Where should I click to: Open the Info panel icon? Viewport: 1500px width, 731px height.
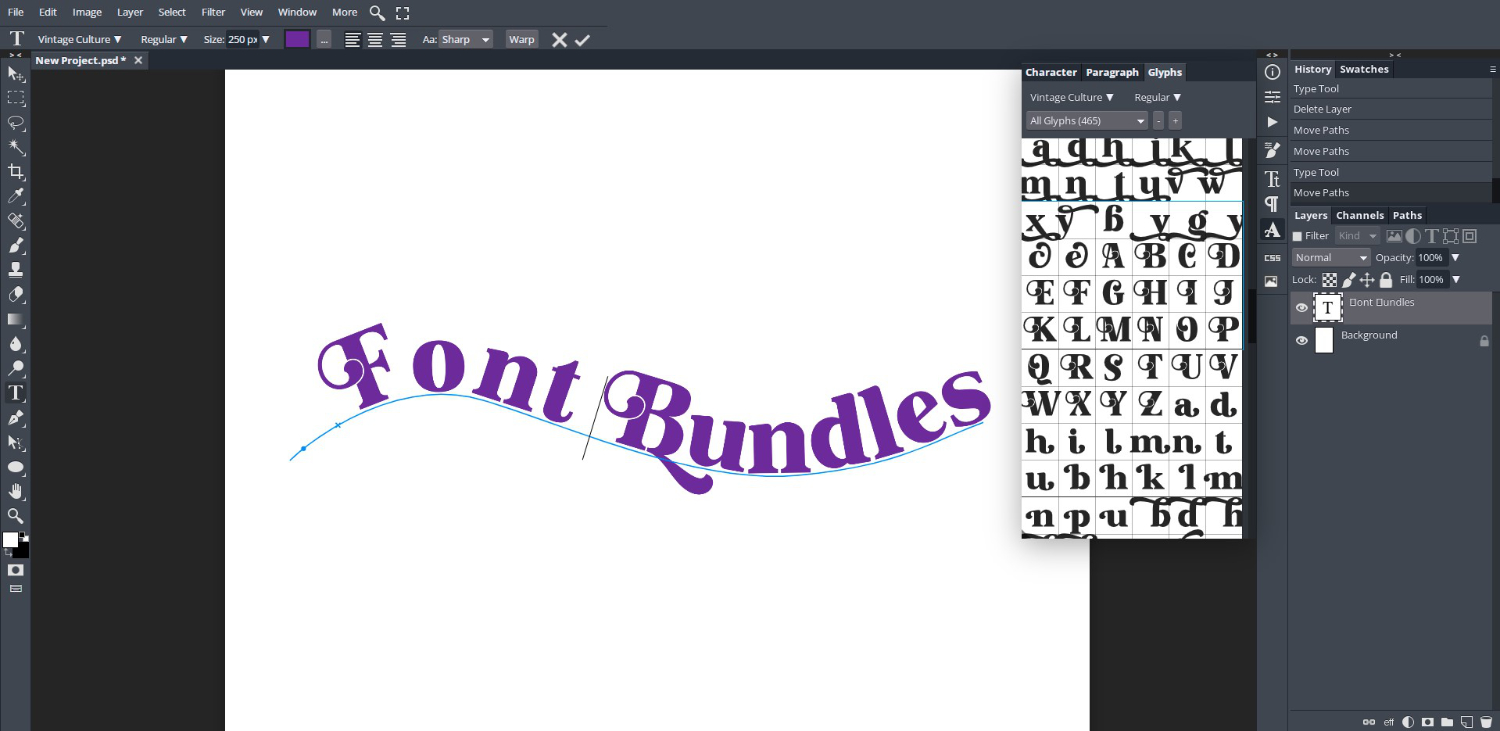coord(1272,72)
